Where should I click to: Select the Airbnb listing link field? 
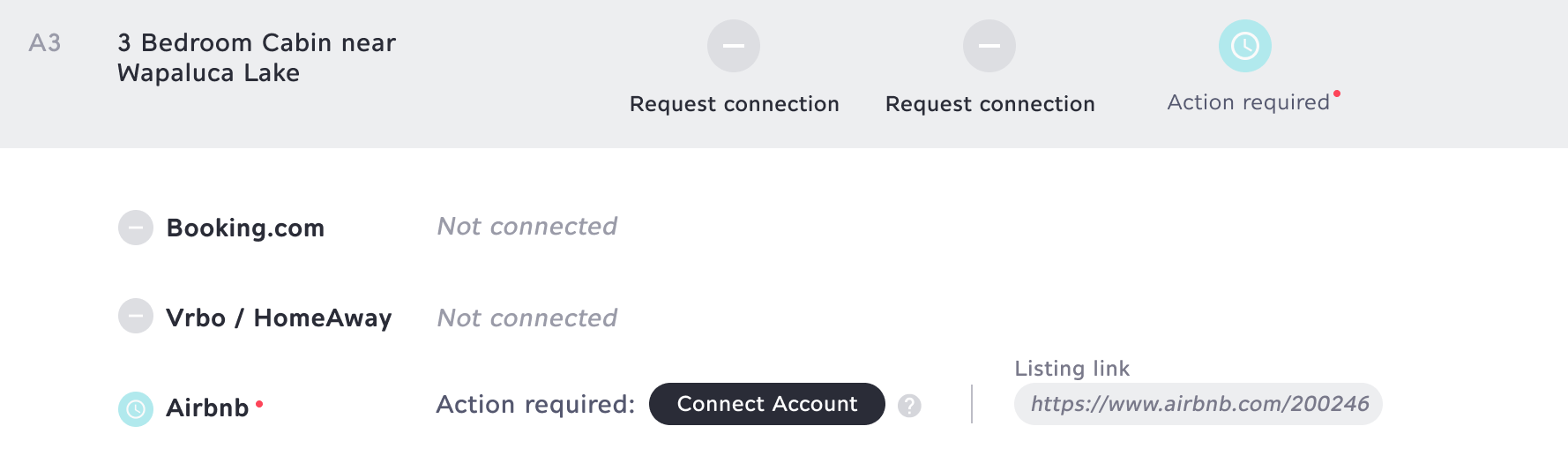tap(1198, 404)
